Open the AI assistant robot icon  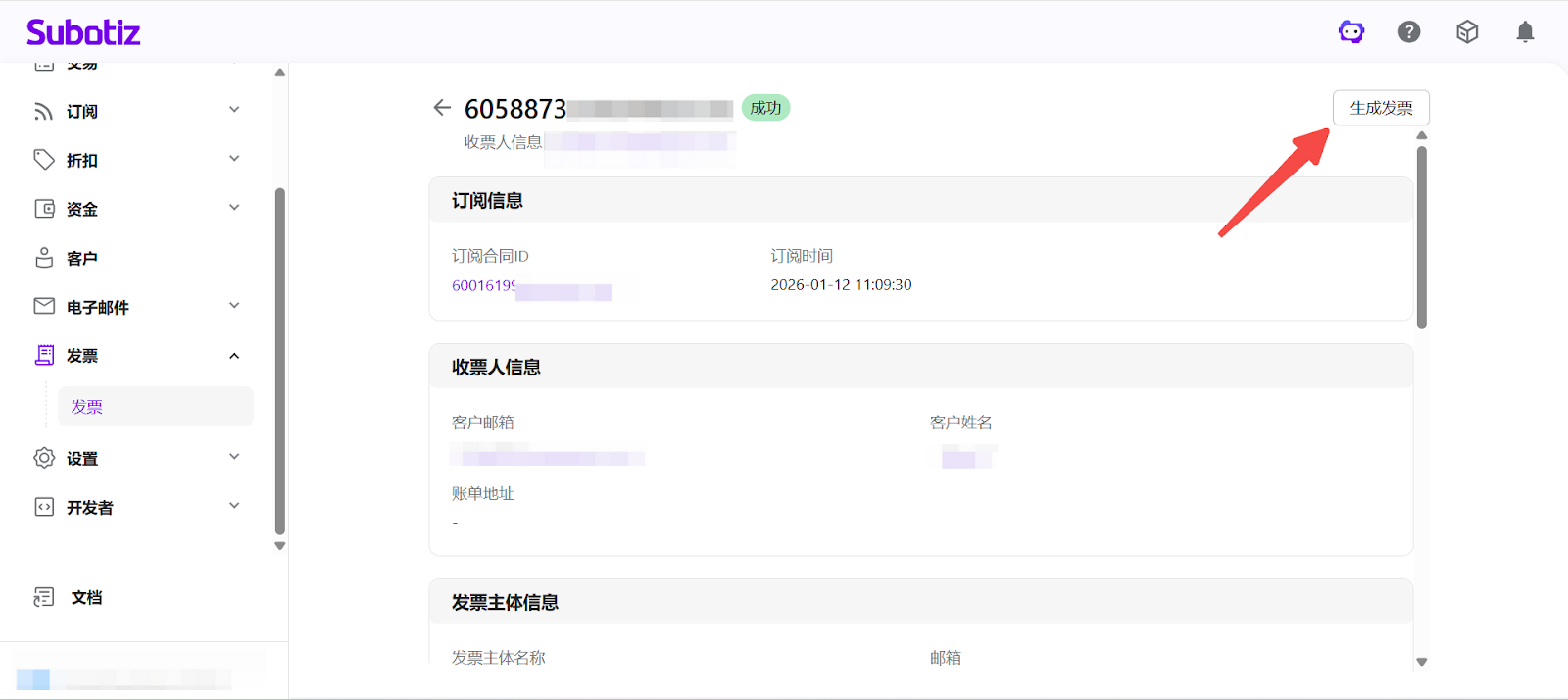point(1351,32)
